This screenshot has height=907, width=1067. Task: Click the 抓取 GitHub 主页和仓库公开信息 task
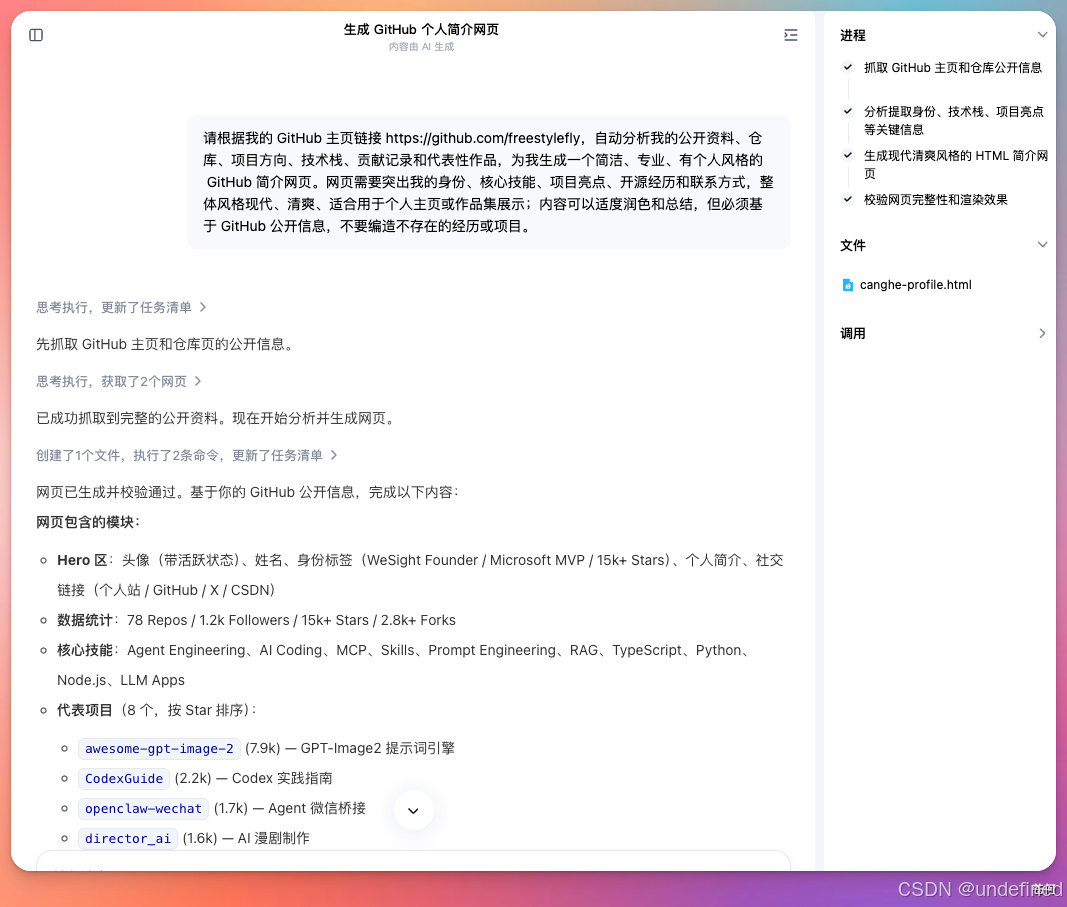(953, 67)
